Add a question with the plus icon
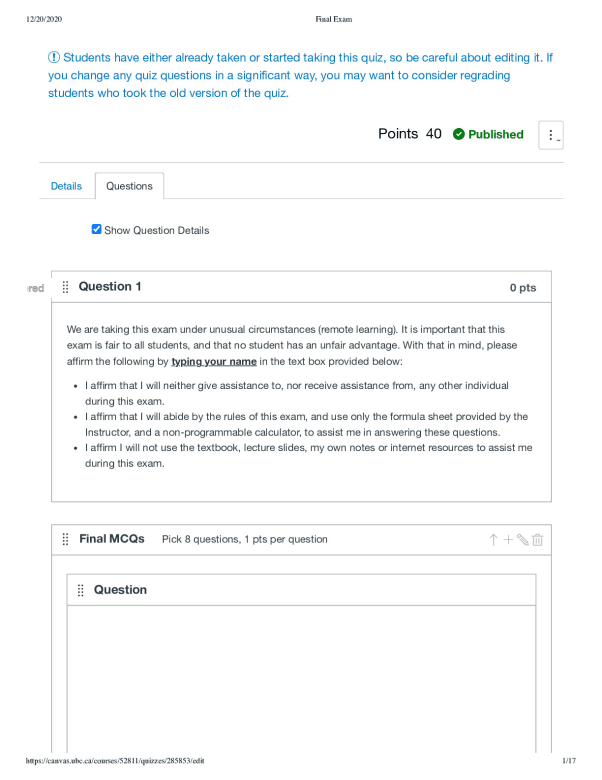This screenshot has height=780, width=602. tap(508, 540)
